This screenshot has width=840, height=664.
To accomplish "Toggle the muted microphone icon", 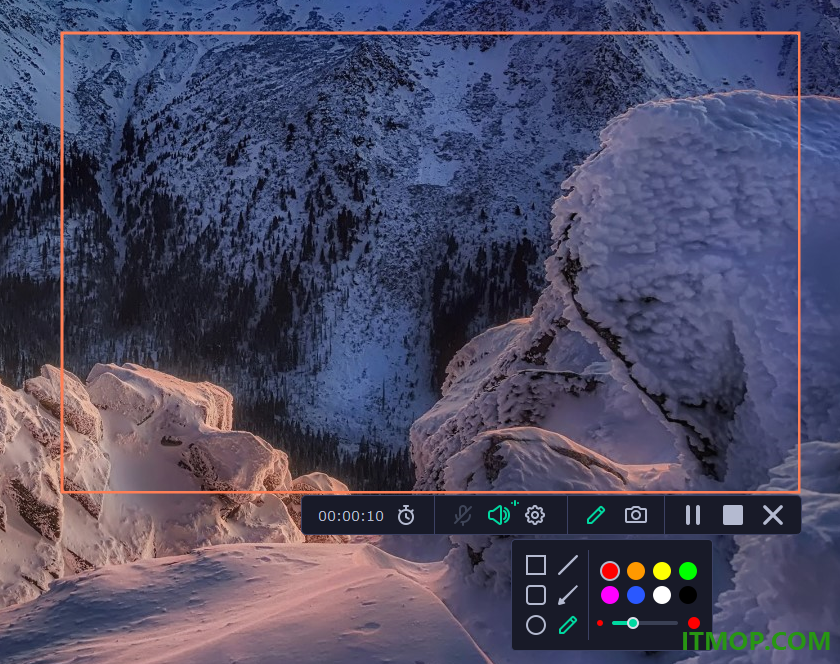I will click(x=462, y=516).
